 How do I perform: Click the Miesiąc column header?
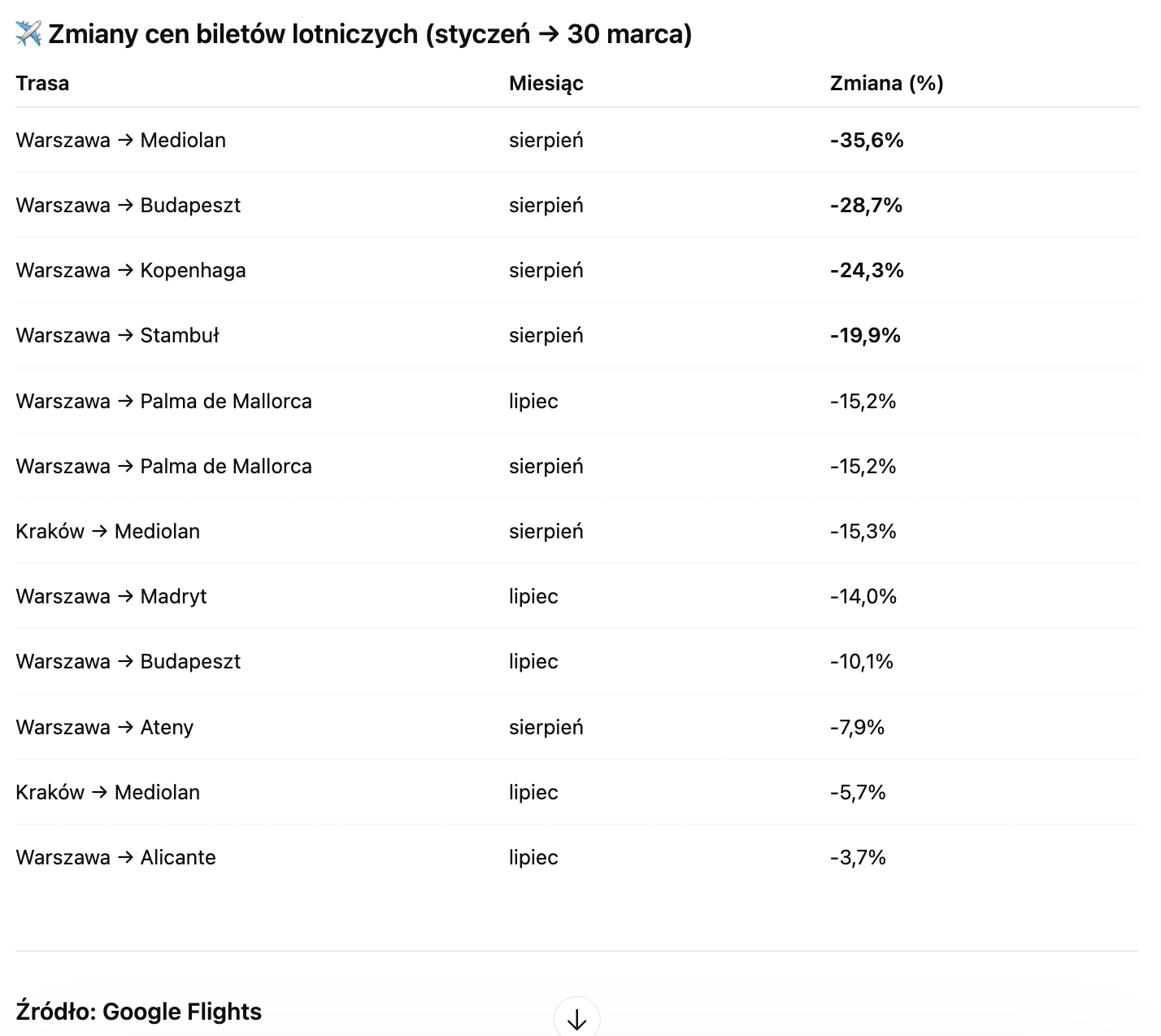(x=546, y=83)
